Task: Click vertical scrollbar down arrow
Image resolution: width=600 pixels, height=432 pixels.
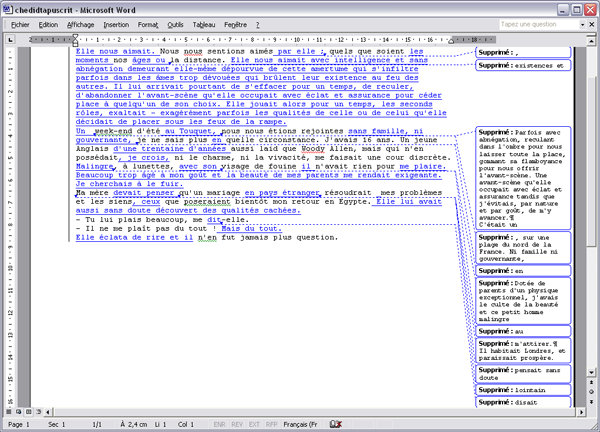Action: pyautogui.click(x=591, y=372)
